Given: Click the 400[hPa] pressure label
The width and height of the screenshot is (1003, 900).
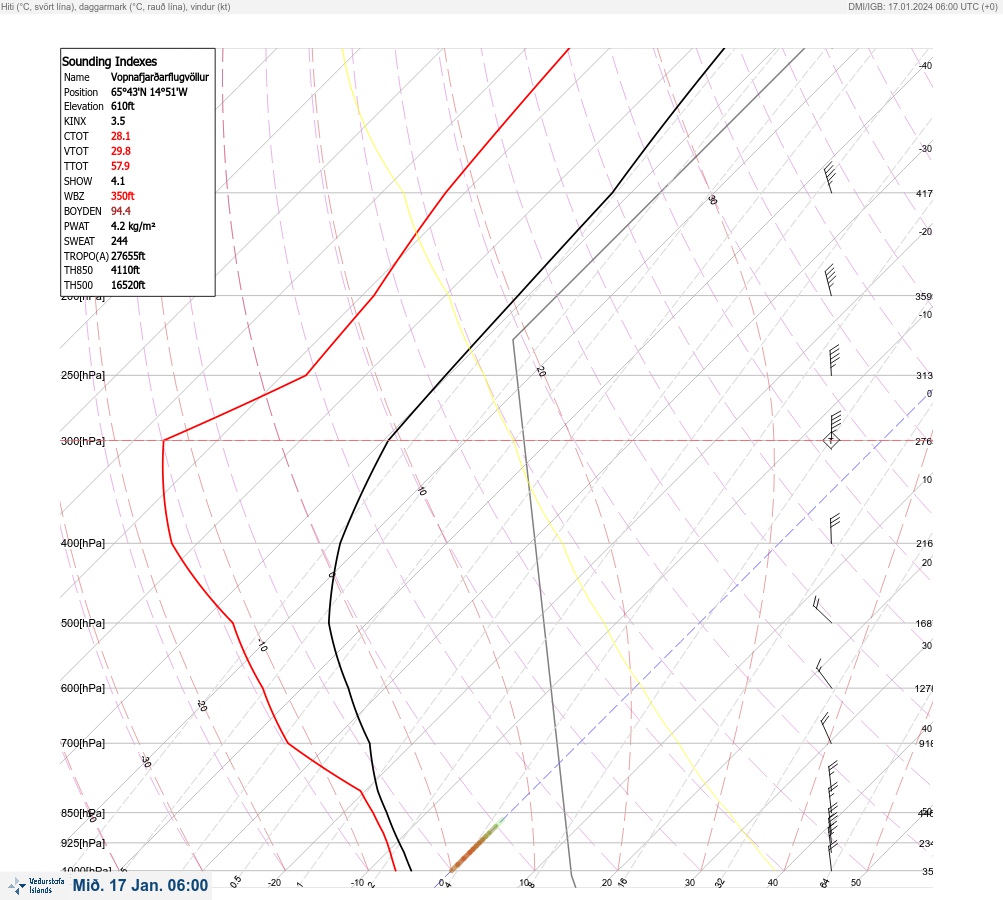Looking at the screenshot, I should click(x=83, y=543).
